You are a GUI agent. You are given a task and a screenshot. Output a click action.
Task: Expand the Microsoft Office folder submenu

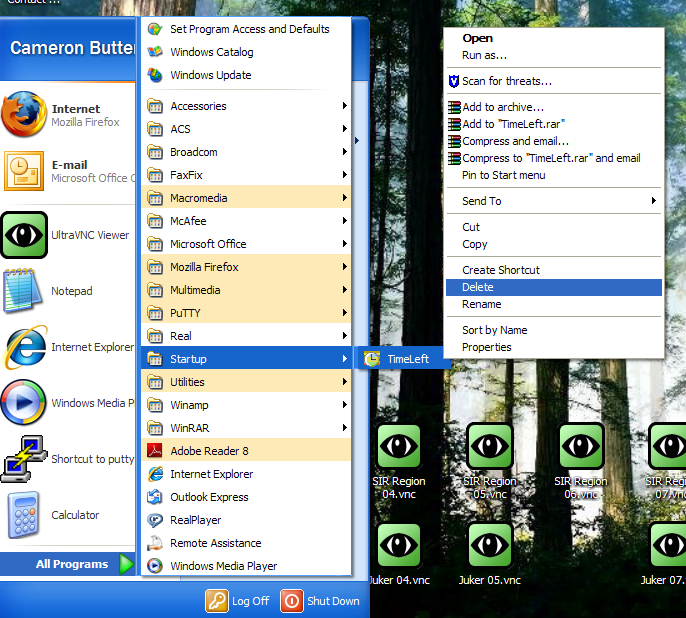coord(246,244)
